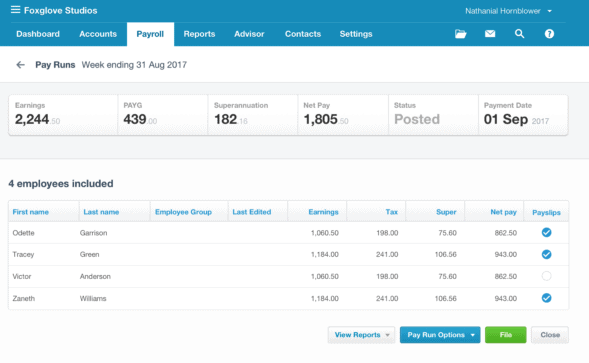The height and width of the screenshot is (363, 589).
Task: Click Zaneth Williams' net pay 943.00
Action: pos(506,298)
